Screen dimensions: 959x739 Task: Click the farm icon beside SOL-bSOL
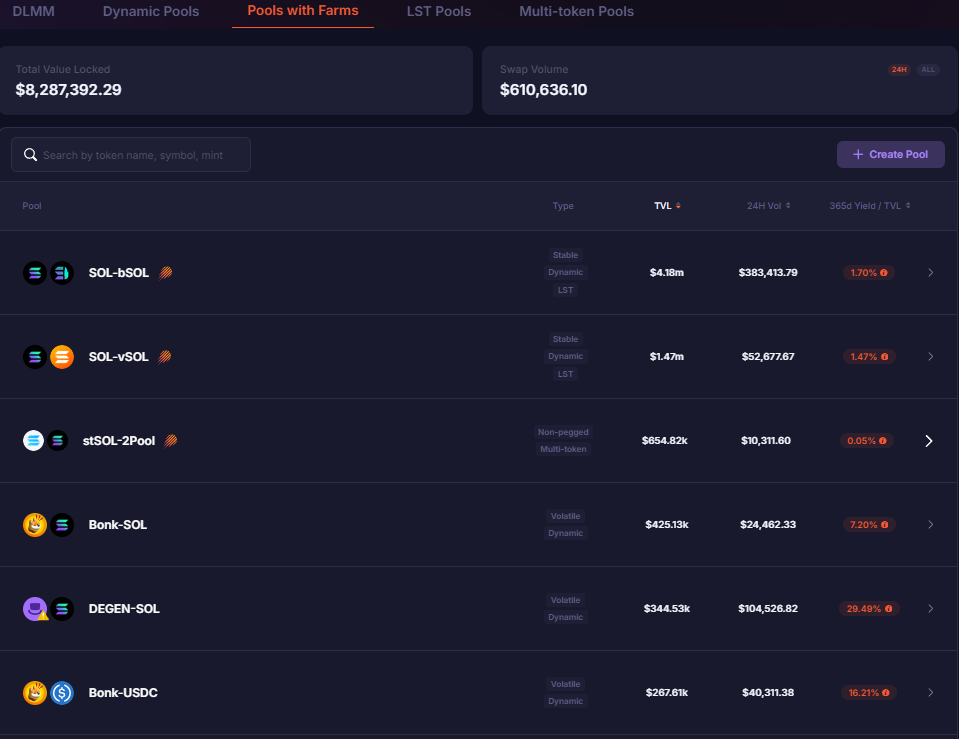(x=166, y=273)
